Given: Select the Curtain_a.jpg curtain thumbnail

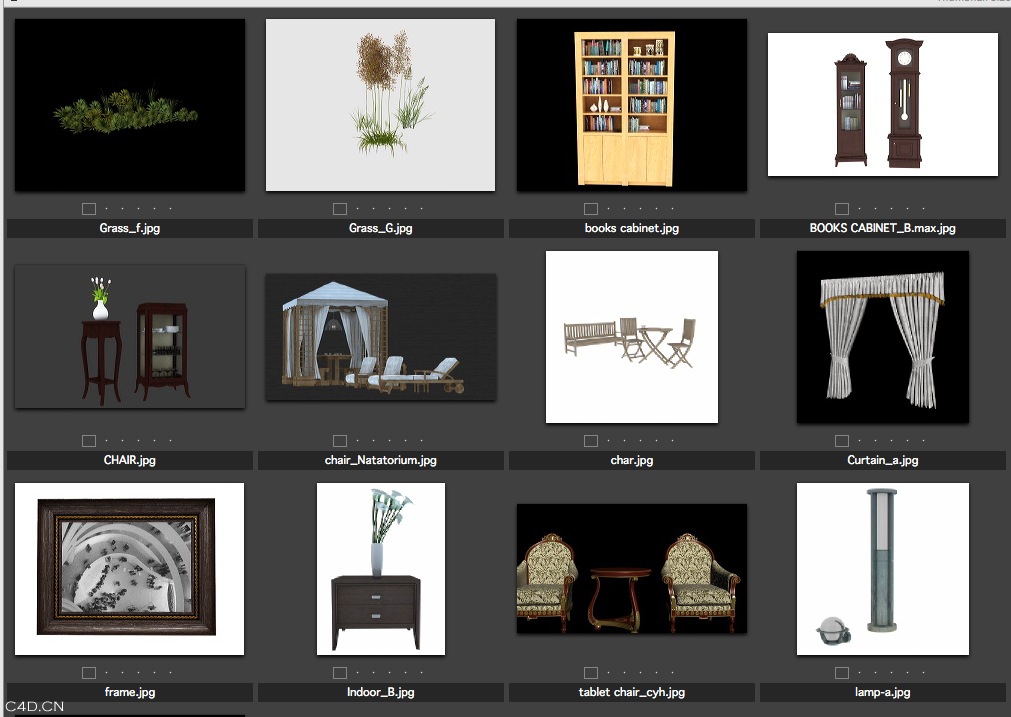Looking at the screenshot, I should pos(883,337).
